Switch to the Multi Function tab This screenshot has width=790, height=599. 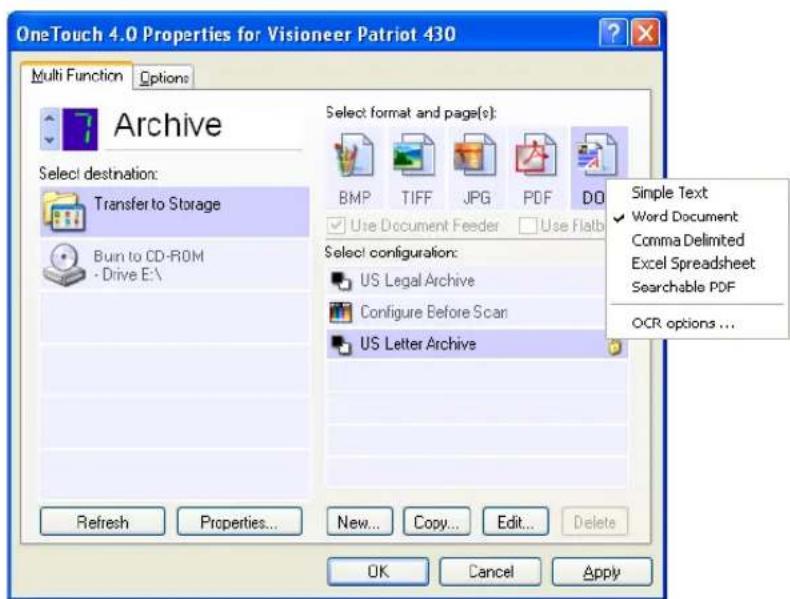pos(77,76)
